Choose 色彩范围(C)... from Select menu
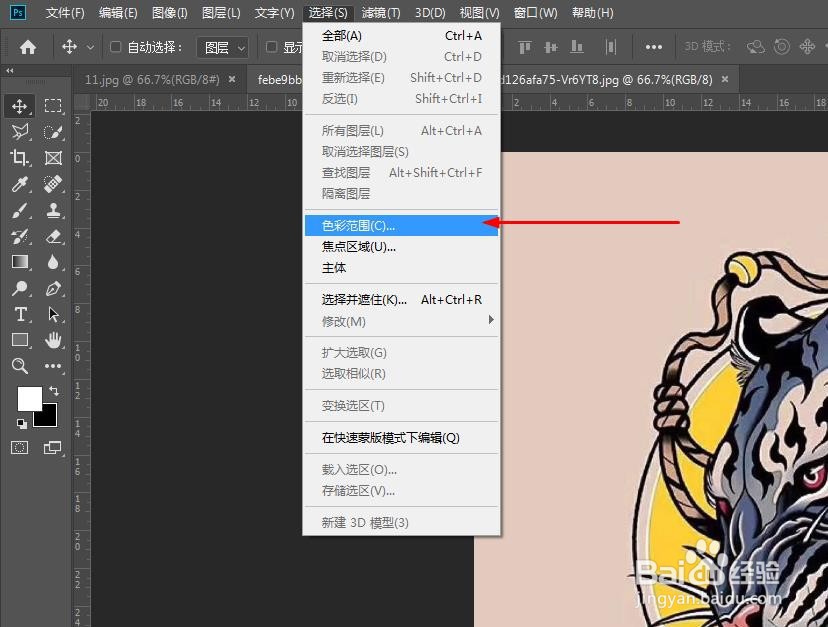 tap(401, 226)
